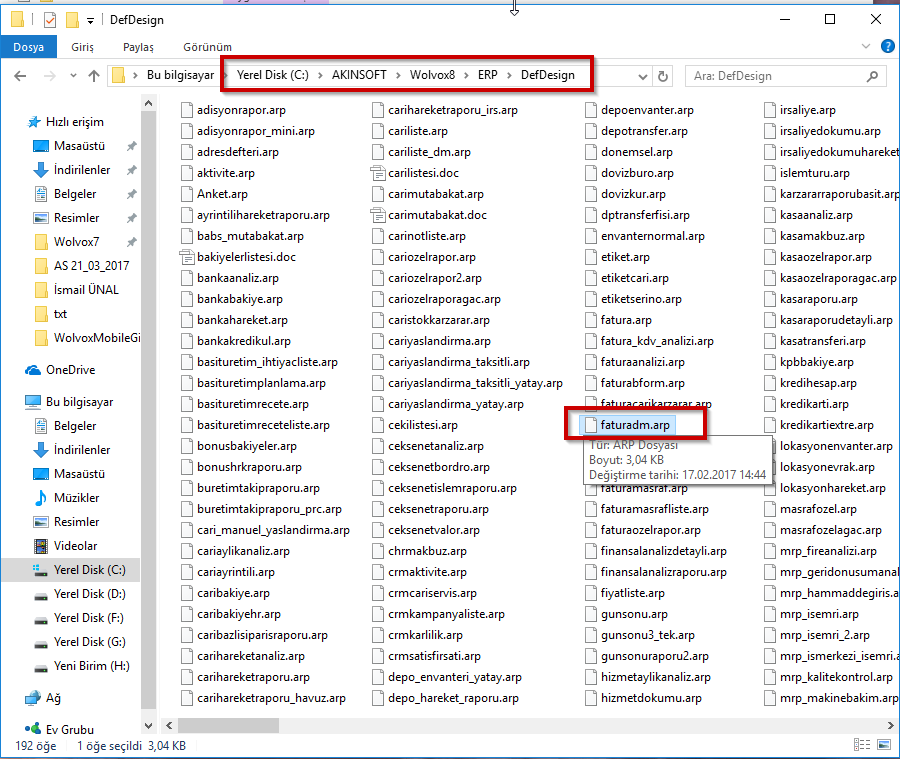Screen dimensions: 900x759
Task: Select the adisyonrapor.arp file icon
Action: pyautogui.click(x=187, y=110)
